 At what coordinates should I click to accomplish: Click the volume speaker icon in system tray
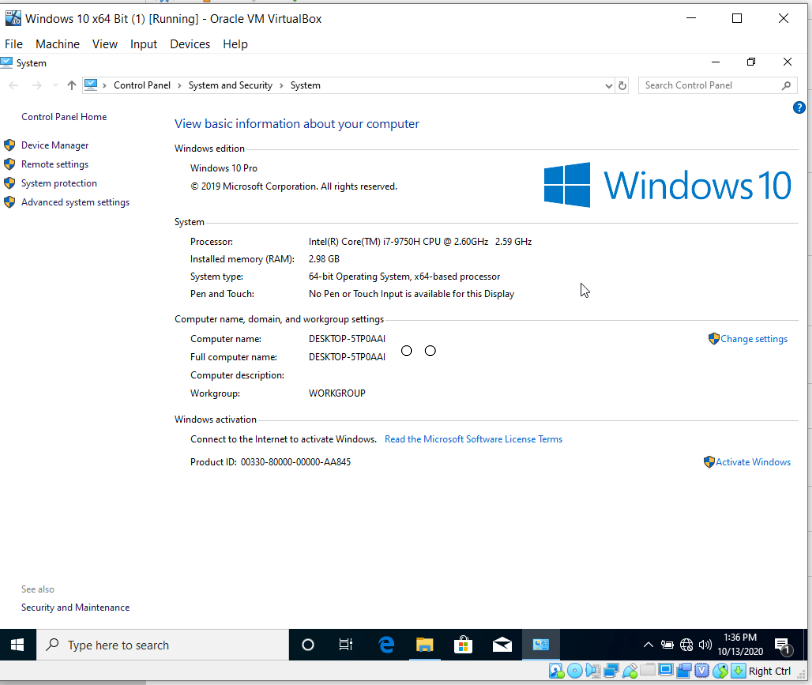pos(705,645)
